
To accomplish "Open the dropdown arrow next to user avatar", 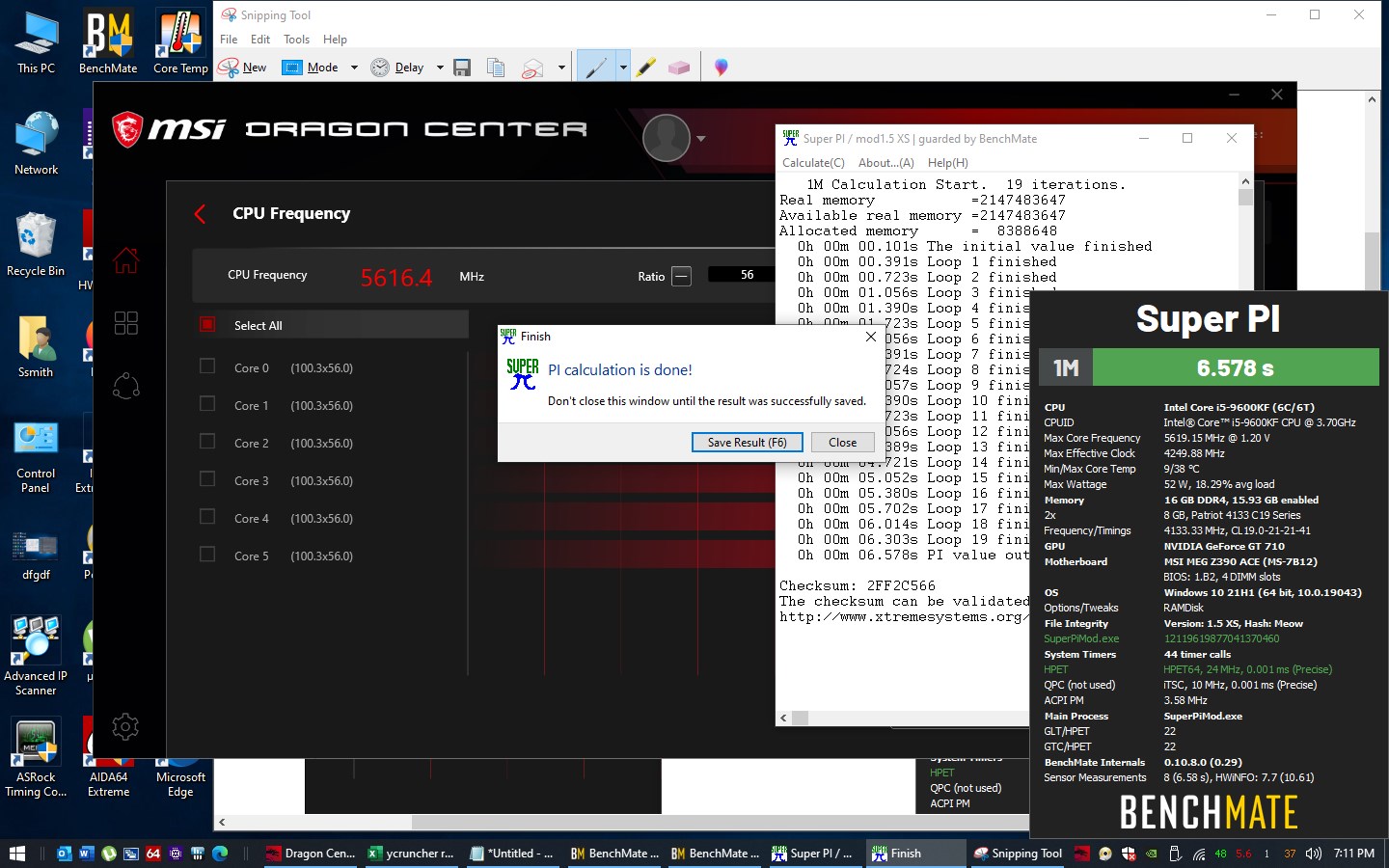I will (701, 139).
